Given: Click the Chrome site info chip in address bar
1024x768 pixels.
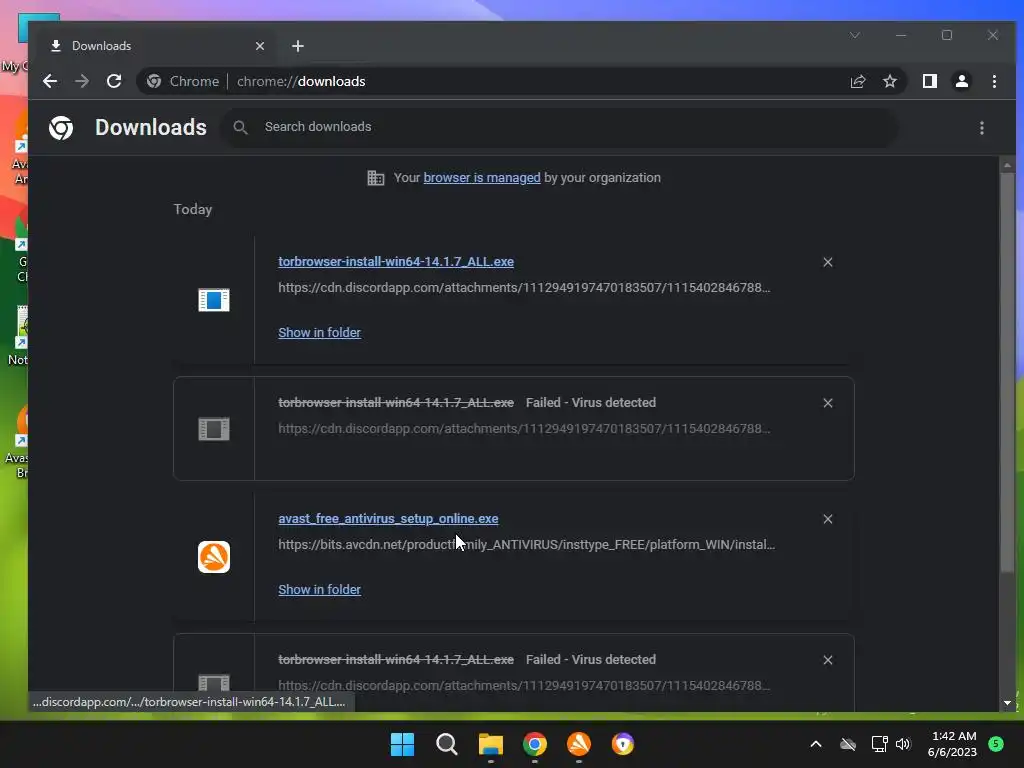Looking at the screenshot, I should 182,81.
